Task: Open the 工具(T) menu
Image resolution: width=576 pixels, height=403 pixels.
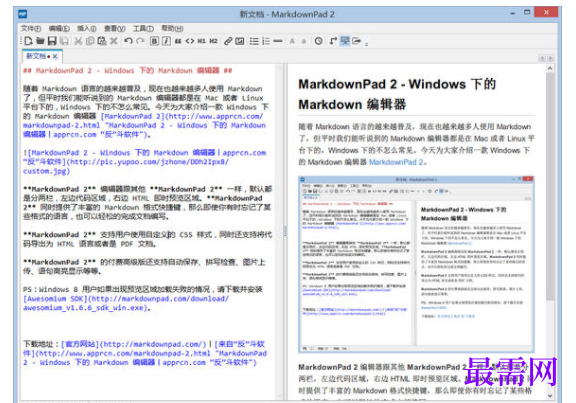Action: (x=143, y=28)
